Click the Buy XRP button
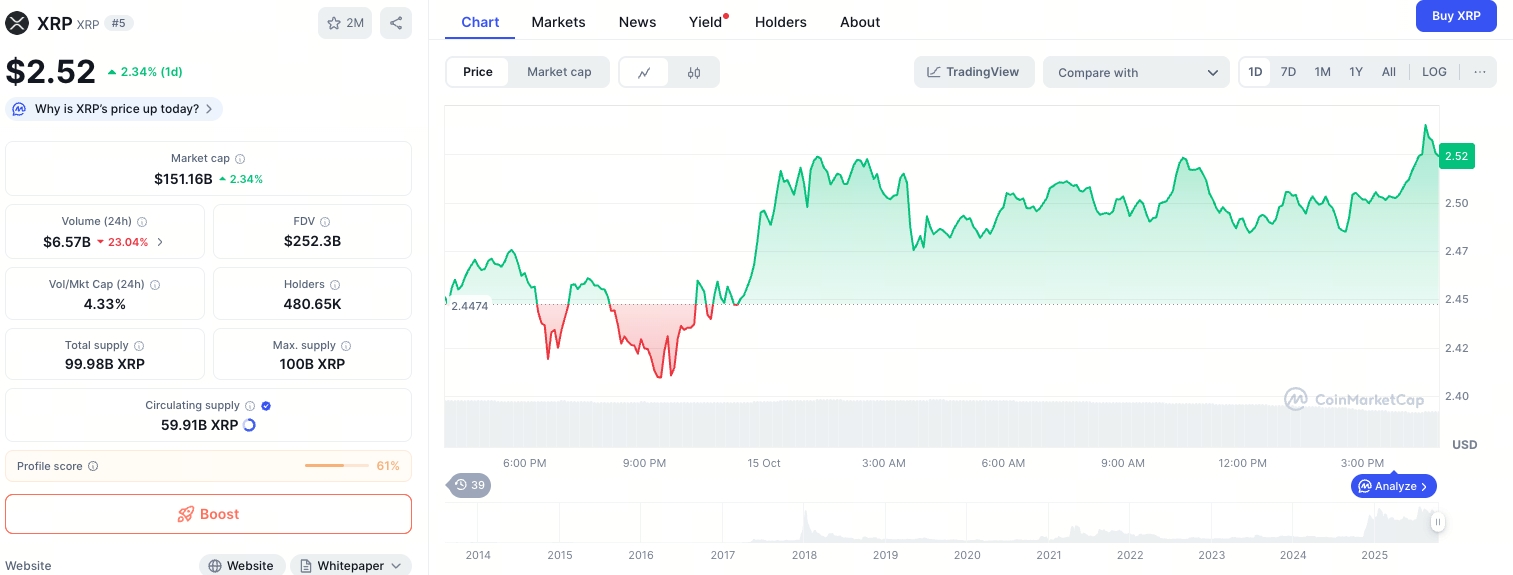The height and width of the screenshot is (575, 1513). tap(1455, 16)
